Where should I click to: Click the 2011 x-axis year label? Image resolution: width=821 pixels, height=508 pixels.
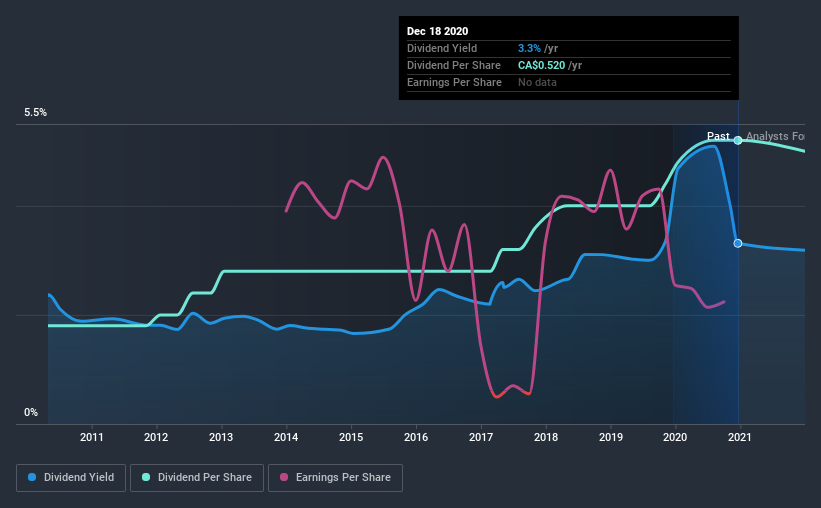(x=92, y=437)
